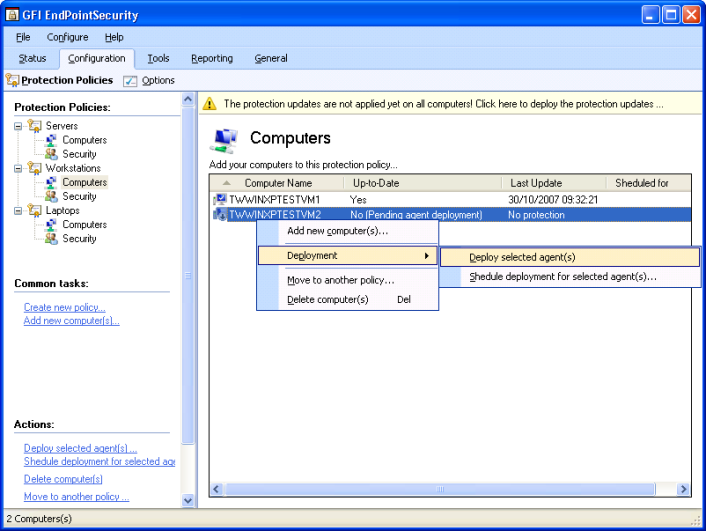The height and width of the screenshot is (531, 706).
Task: Click the '30/10/2007 09:32:21' last update cell
Action: 553,200
